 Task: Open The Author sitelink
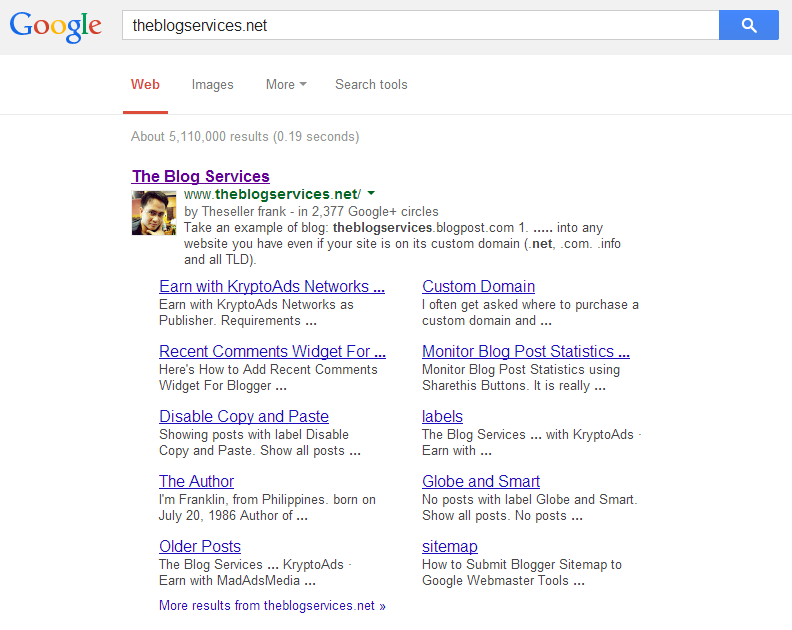click(x=196, y=481)
